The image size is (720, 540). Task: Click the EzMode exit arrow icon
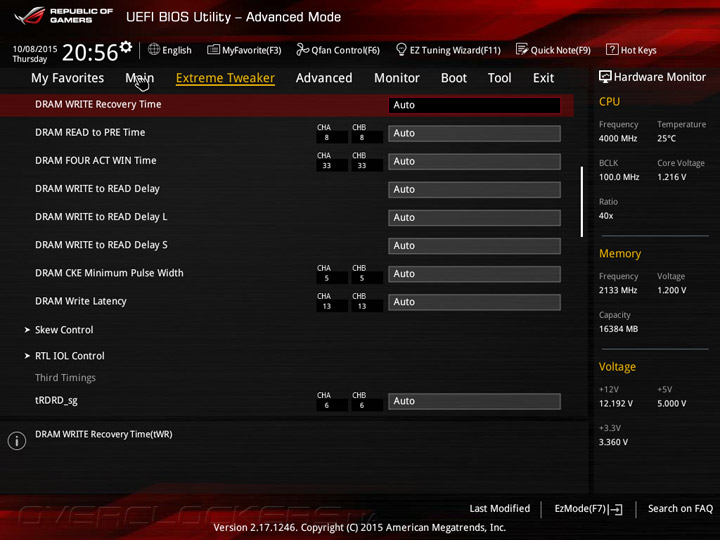[x=616, y=509]
